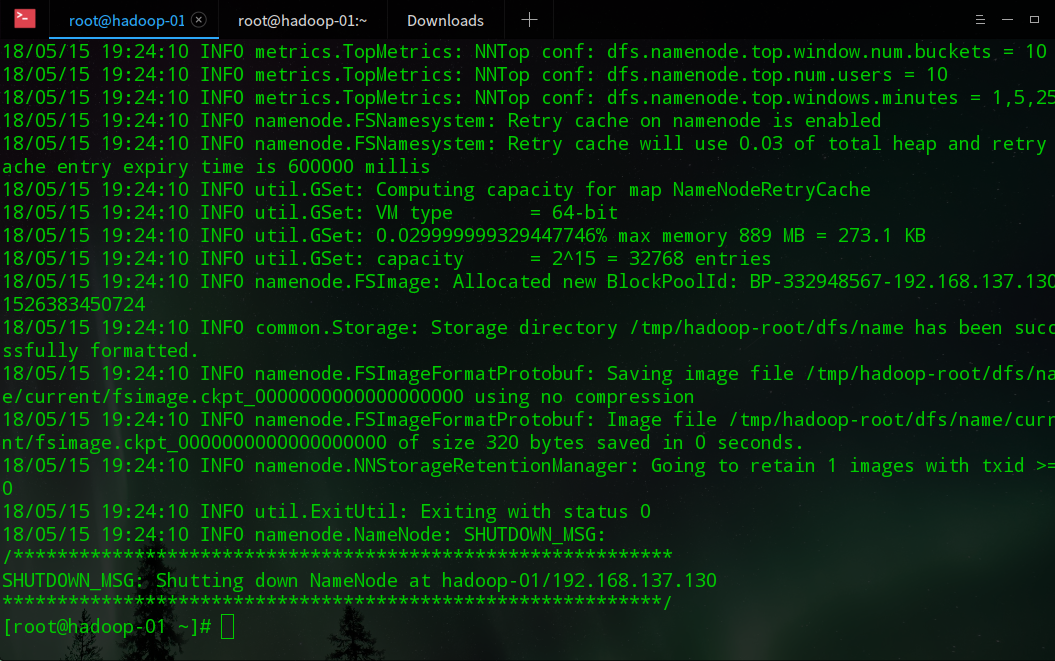Click the terminal app icon in title bar
Screen dimensions: 1055x661
pyautogui.click(x=25, y=19)
